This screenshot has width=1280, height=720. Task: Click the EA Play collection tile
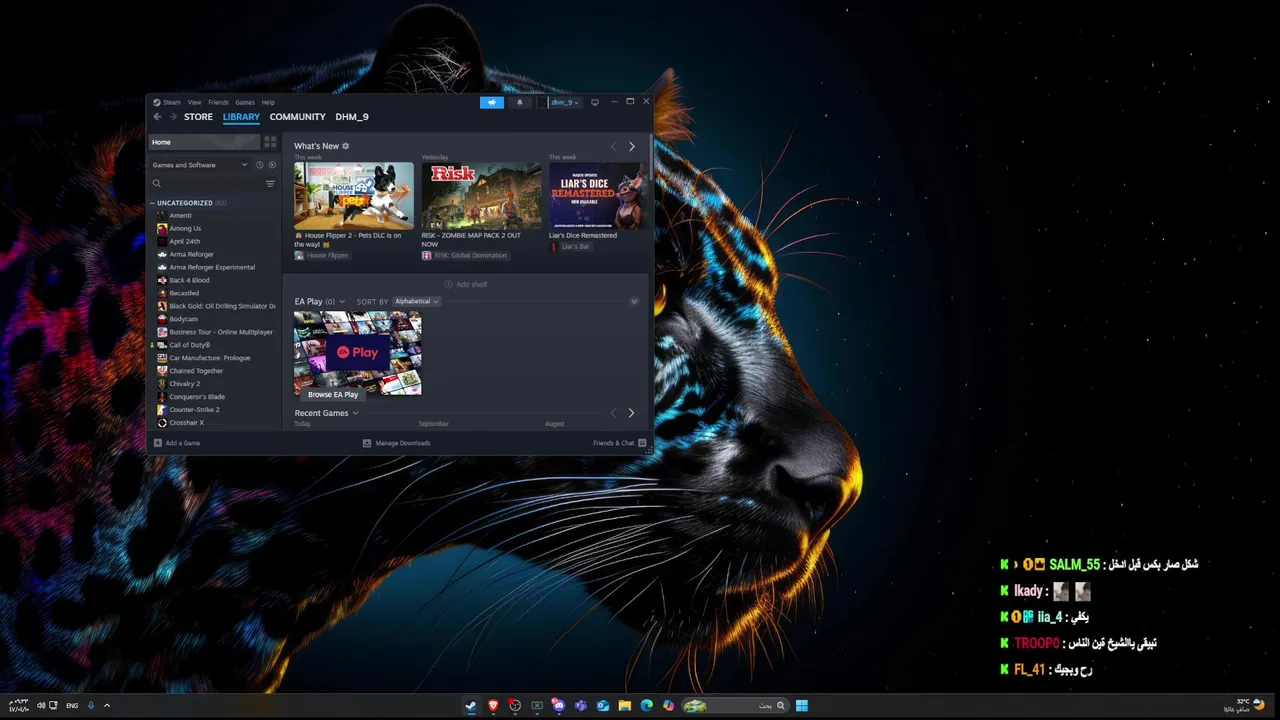click(357, 352)
